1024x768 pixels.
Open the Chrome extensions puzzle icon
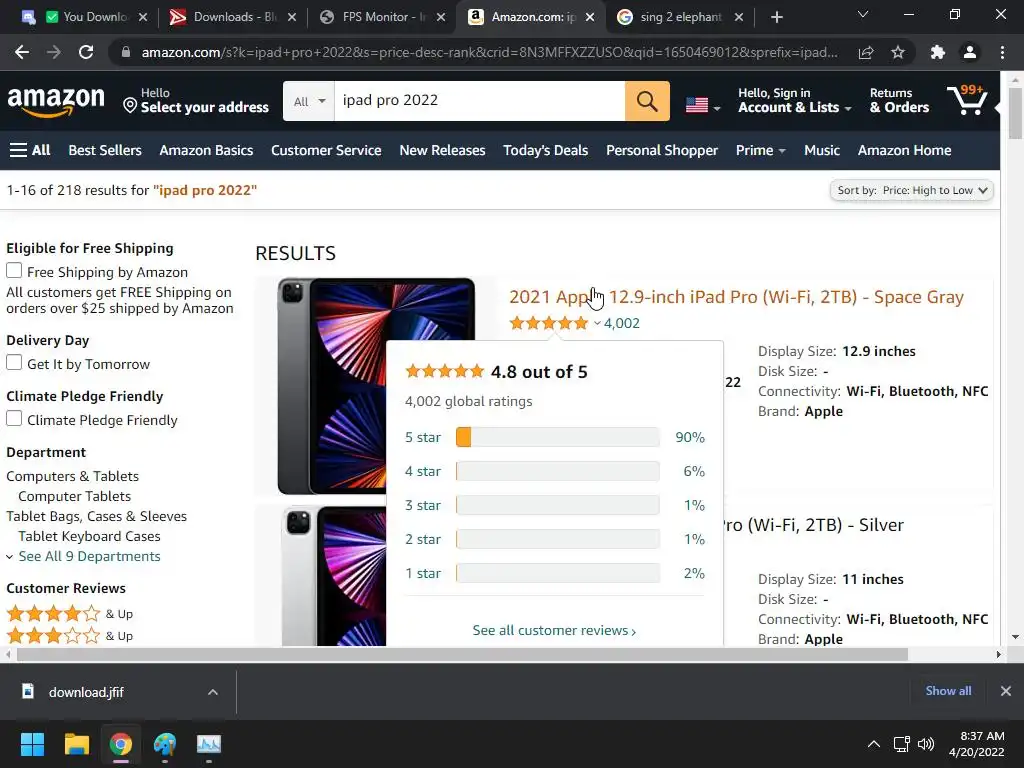pyautogui.click(x=938, y=52)
